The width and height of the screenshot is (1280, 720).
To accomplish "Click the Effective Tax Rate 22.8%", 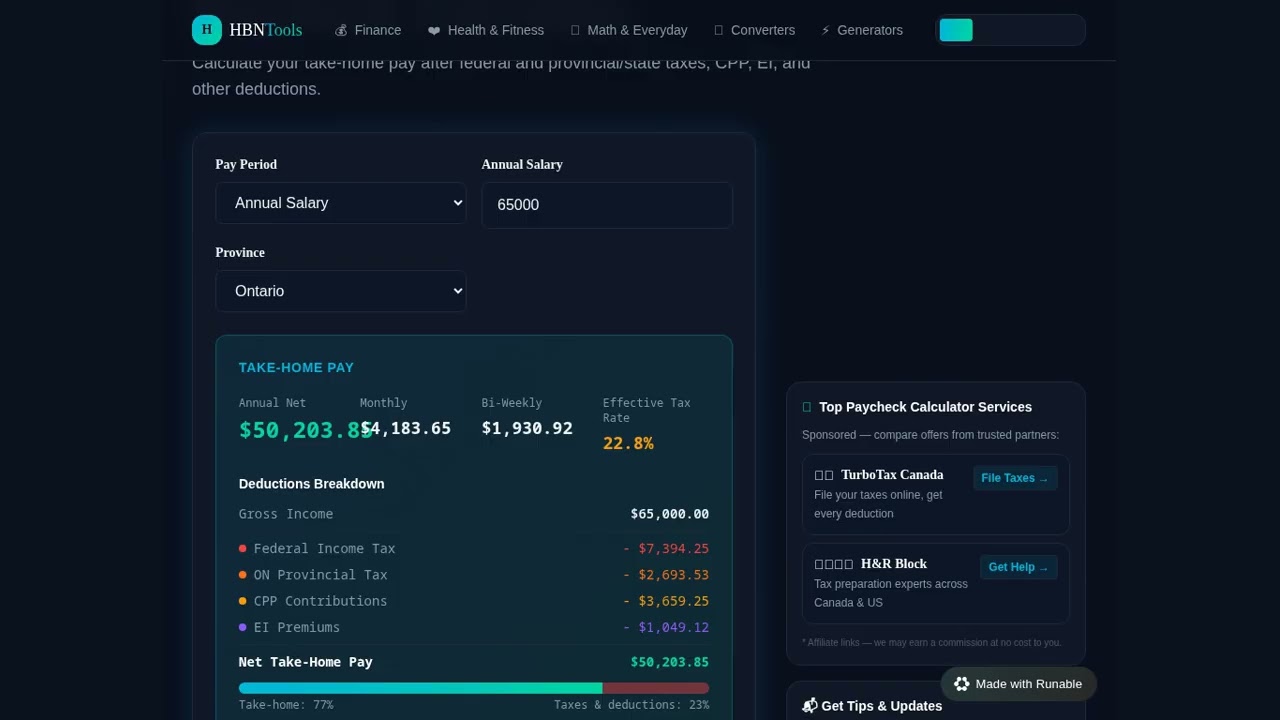I will [x=628, y=443].
